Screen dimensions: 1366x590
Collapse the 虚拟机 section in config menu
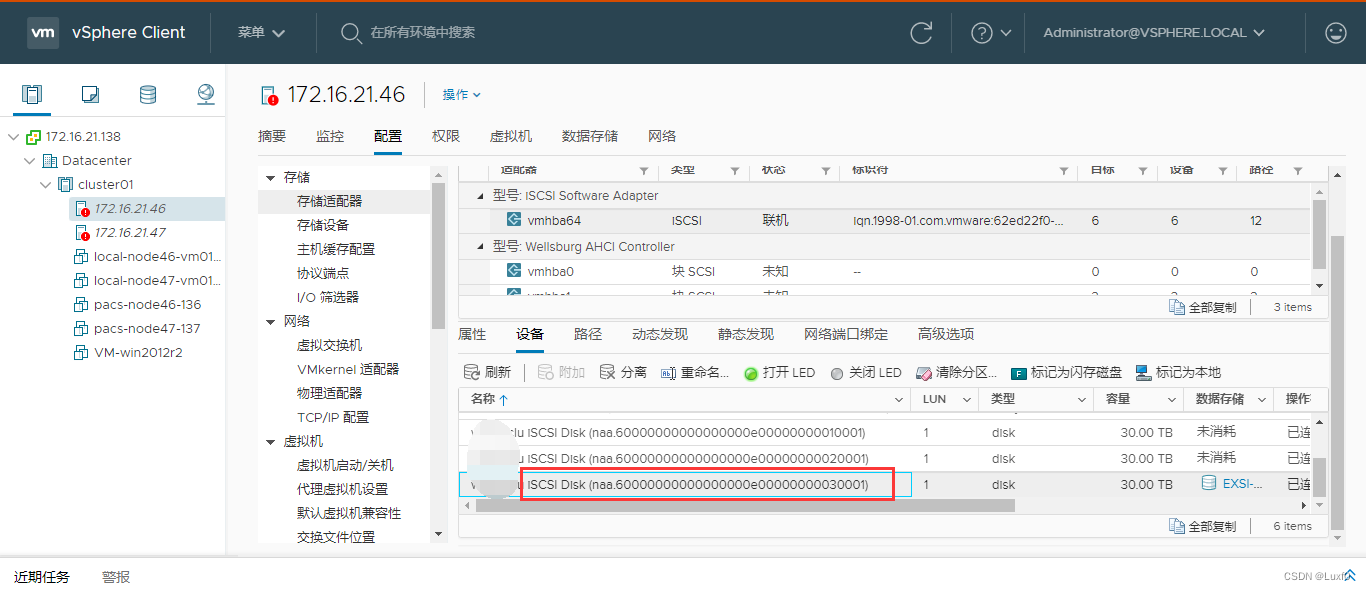click(x=269, y=441)
